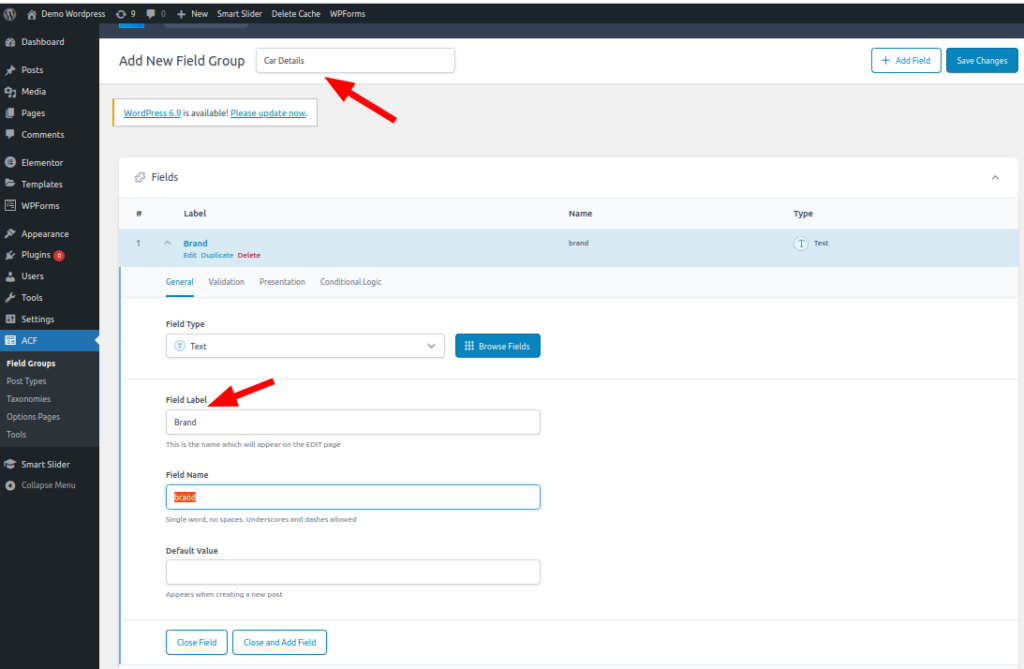This screenshot has height=669, width=1024.
Task: Open Smart Slider in sidebar menu
Action: 45,464
